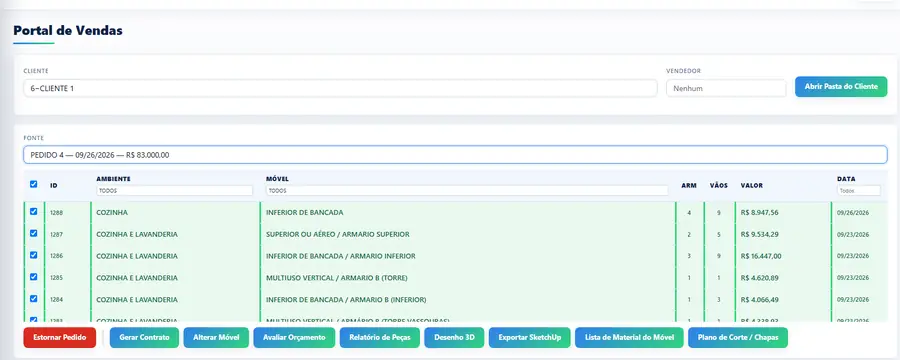Select the COZINHA cell in row 1288

click(112, 212)
